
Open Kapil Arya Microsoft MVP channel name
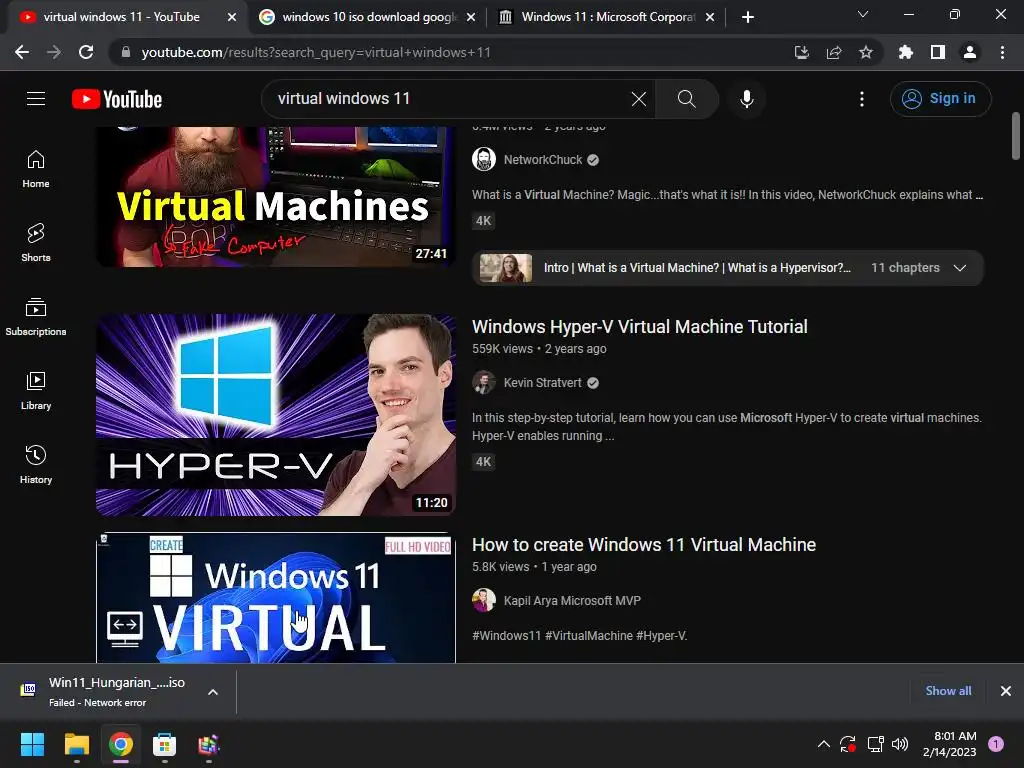[572, 601]
